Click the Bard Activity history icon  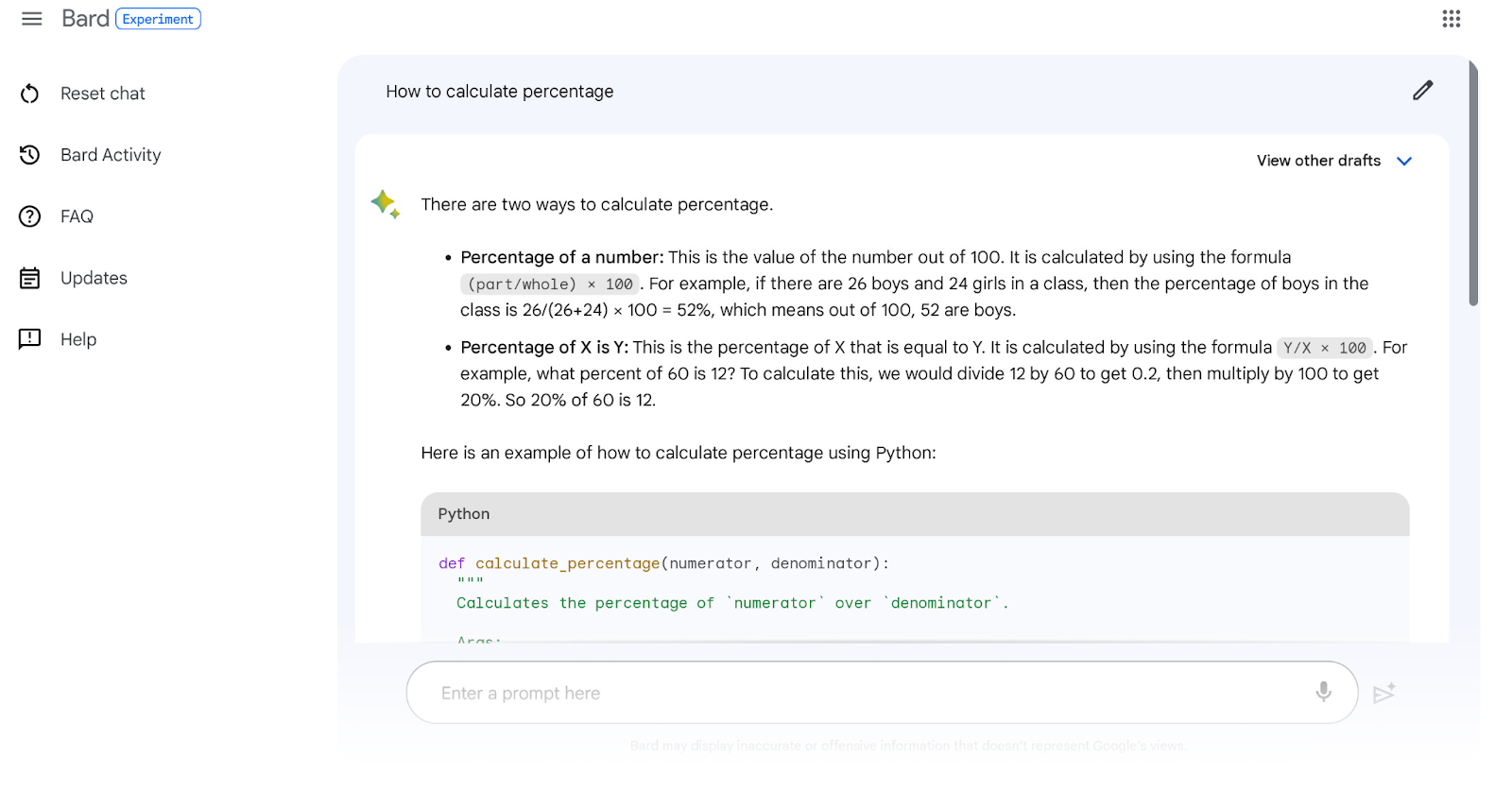click(x=30, y=155)
